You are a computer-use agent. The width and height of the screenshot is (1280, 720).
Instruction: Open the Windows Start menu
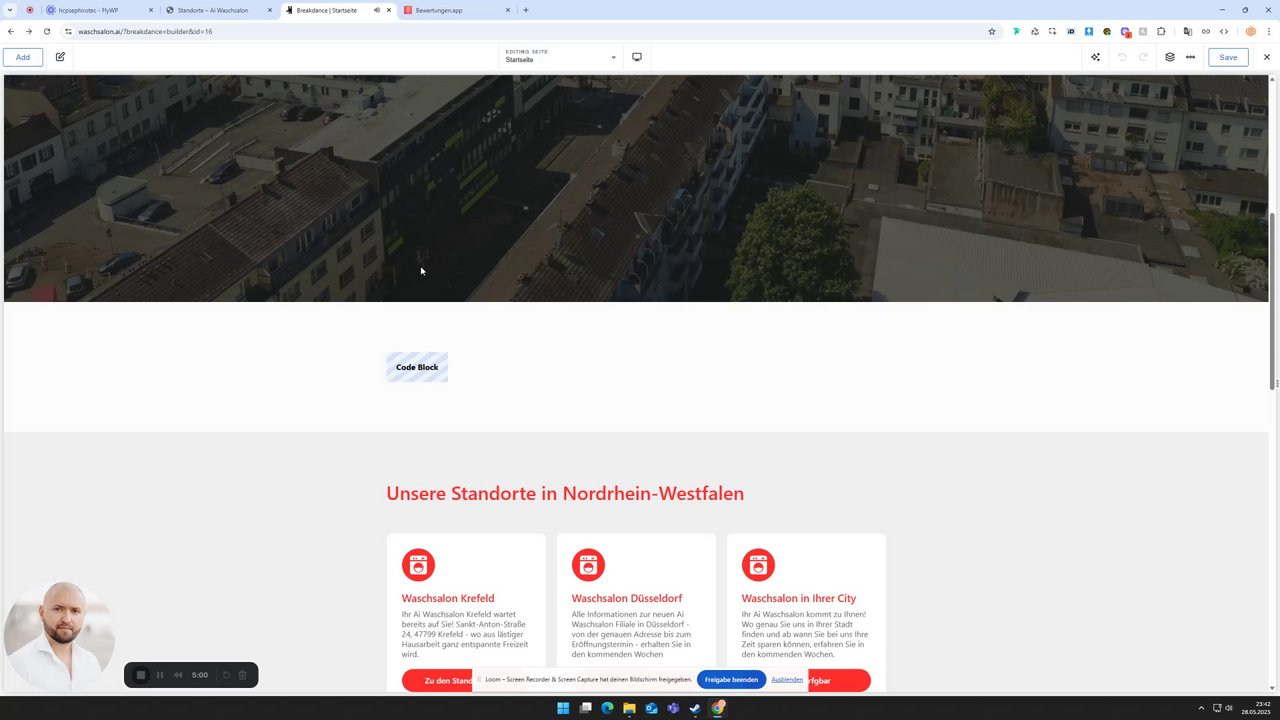point(563,708)
